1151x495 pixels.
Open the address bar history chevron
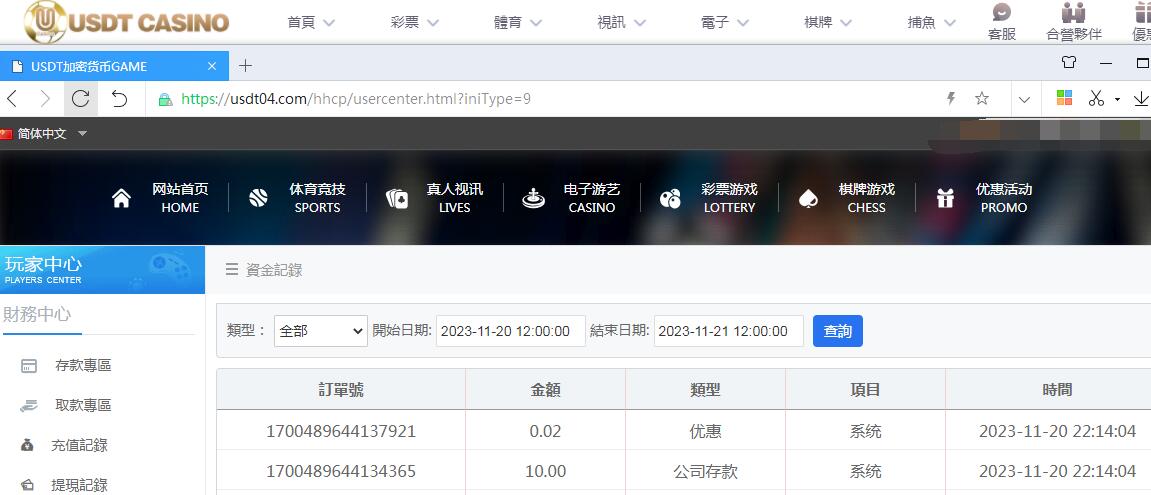(1024, 99)
